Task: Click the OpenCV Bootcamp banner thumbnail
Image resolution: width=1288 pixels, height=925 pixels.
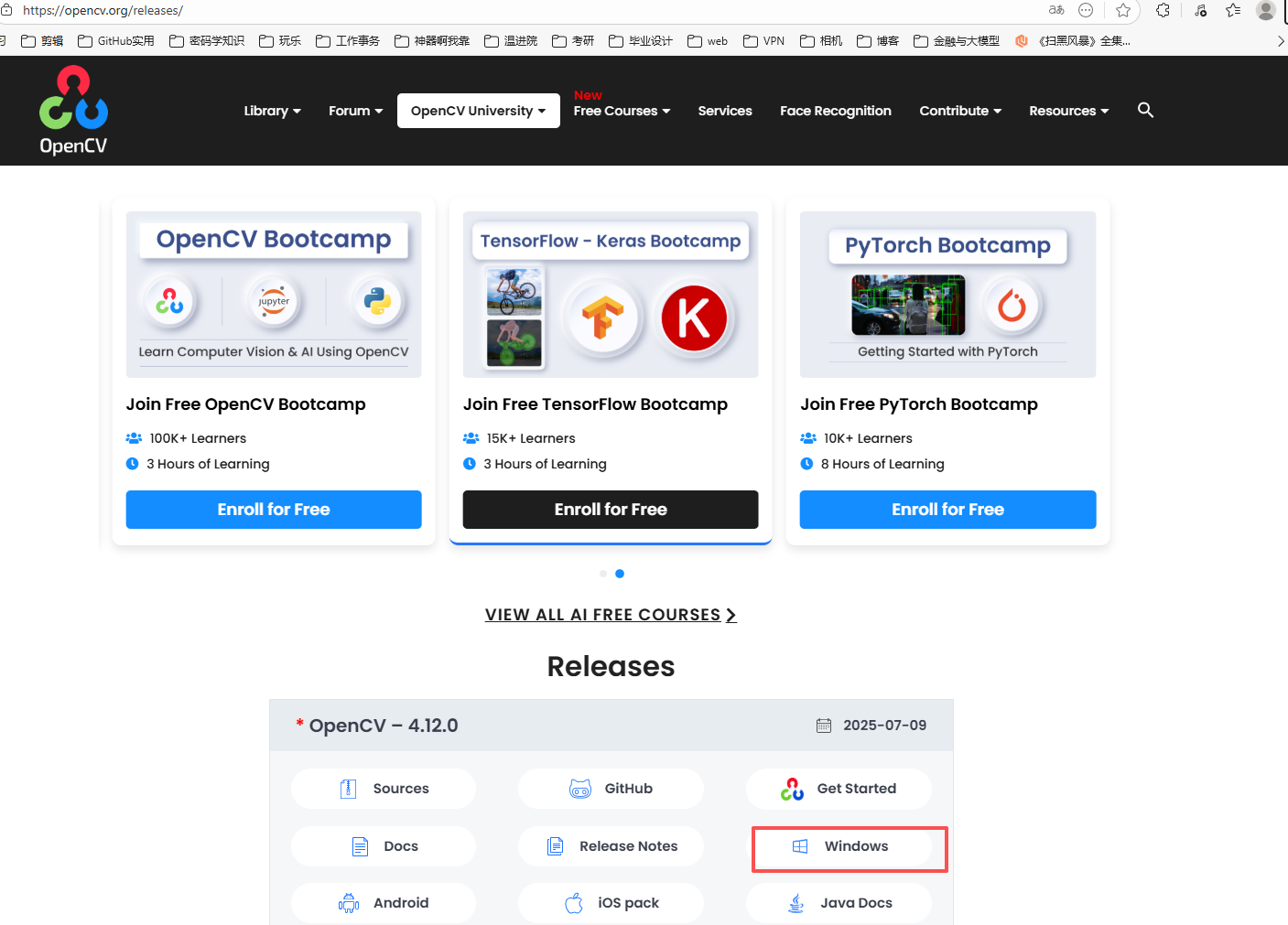Action: pyautogui.click(x=274, y=295)
